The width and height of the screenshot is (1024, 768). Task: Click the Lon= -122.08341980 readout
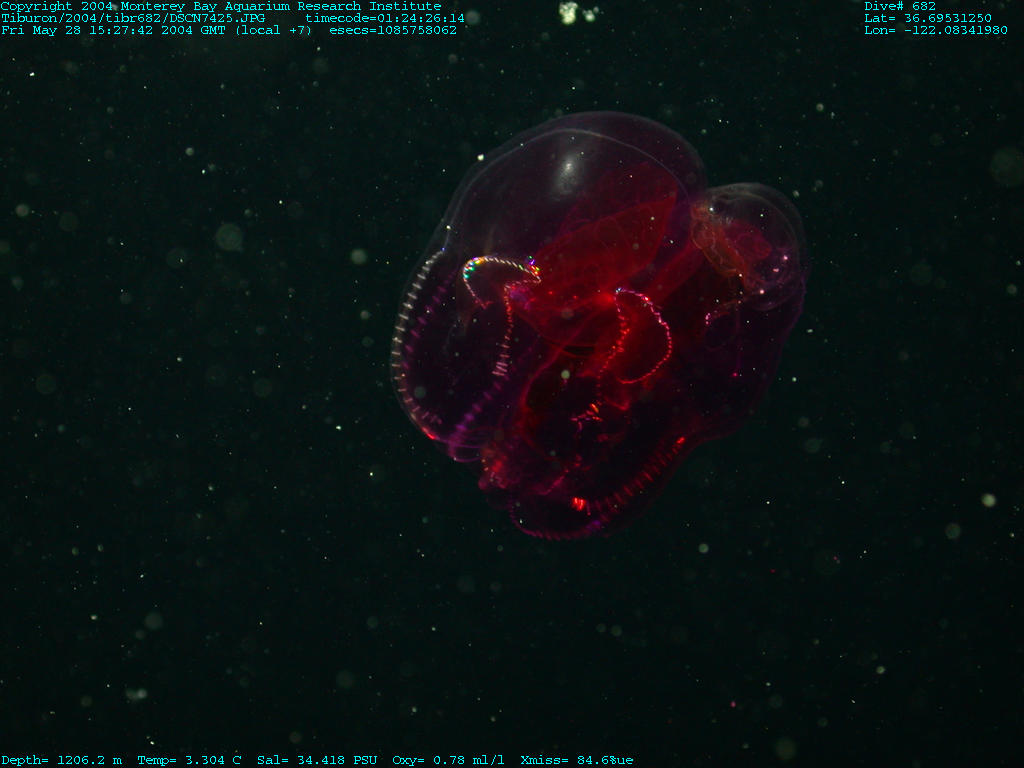pyautogui.click(x=935, y=30)
